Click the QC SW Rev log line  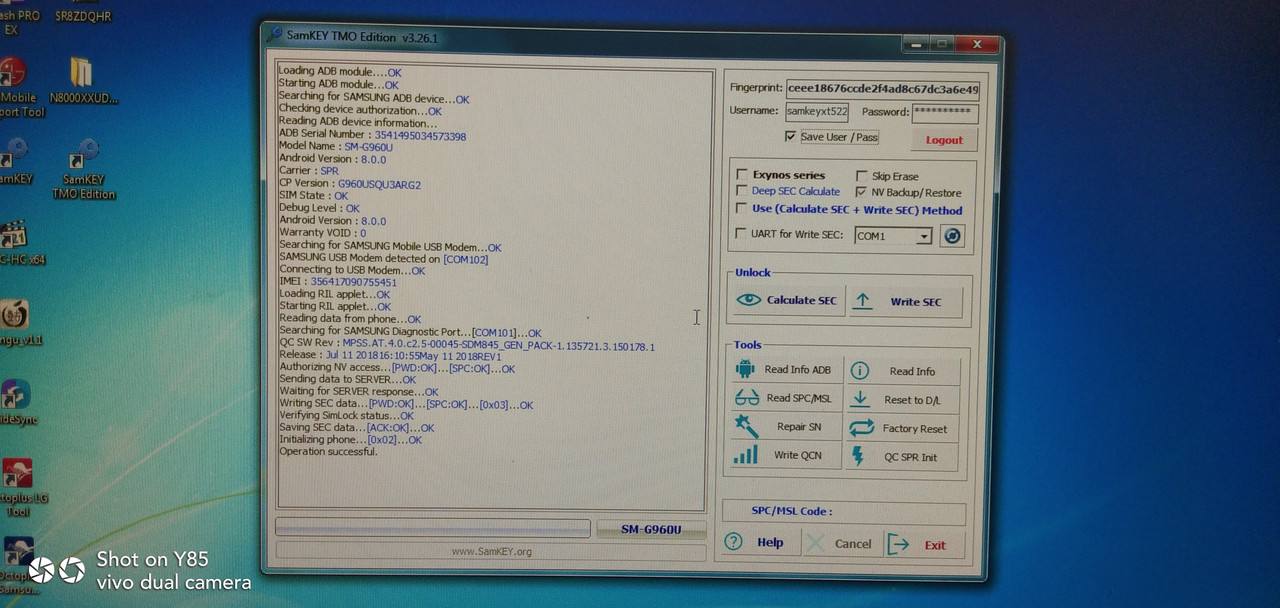point(467,346)
